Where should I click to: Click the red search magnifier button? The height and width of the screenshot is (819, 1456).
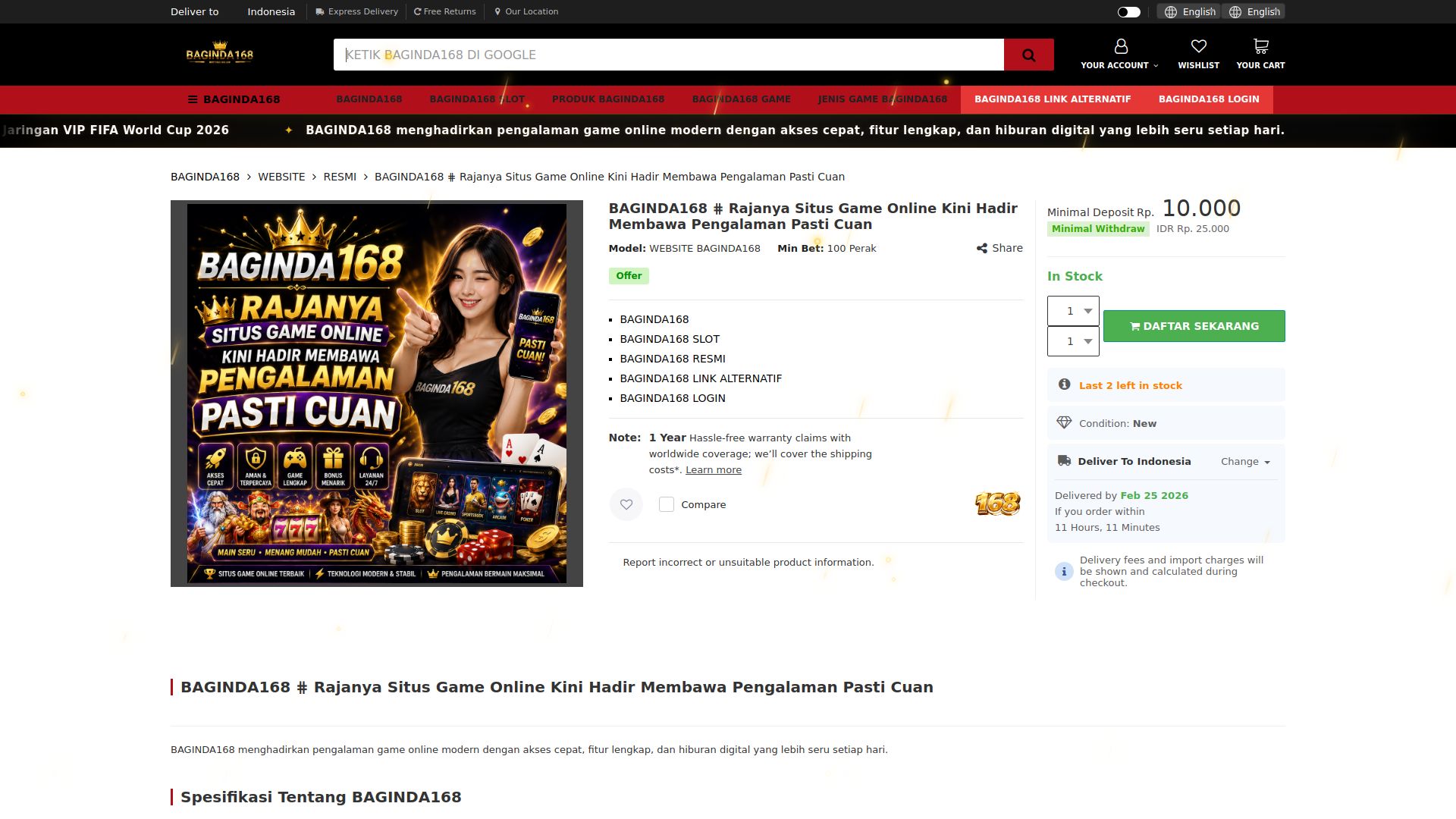pos(1028,55)
